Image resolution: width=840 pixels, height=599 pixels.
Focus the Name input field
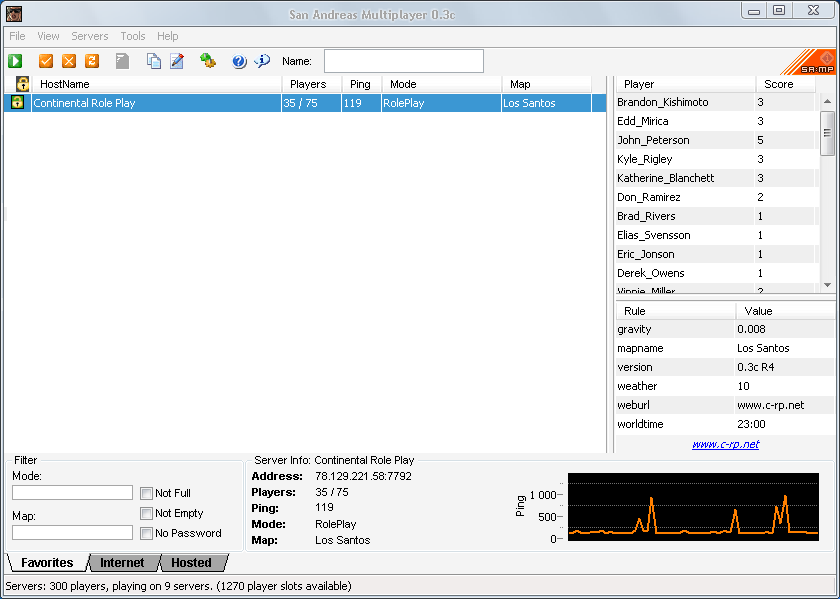pos(404,61)
